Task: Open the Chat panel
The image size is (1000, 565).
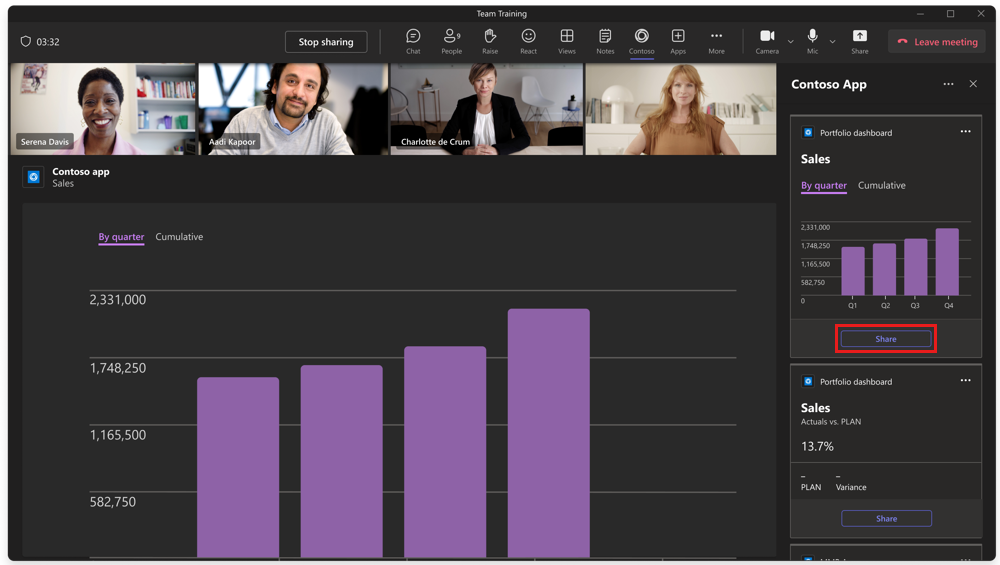Action: click(x=413, y=41)
